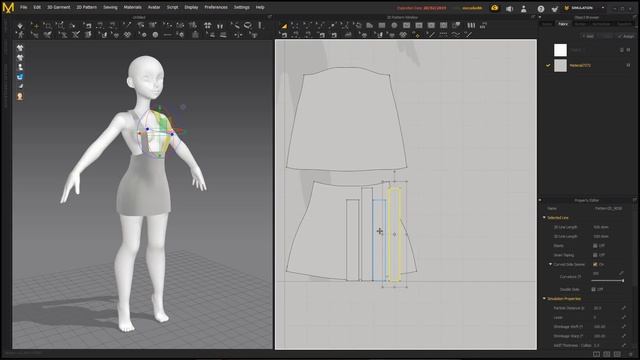Select the yellow highlighted strip pattern piece

[394, 234]
